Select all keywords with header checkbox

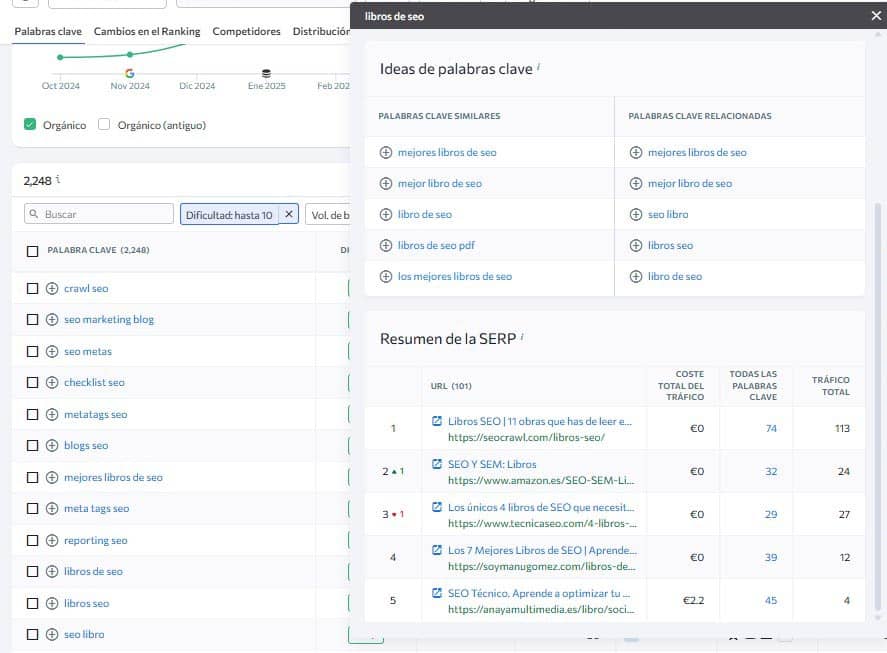[33, 251]
